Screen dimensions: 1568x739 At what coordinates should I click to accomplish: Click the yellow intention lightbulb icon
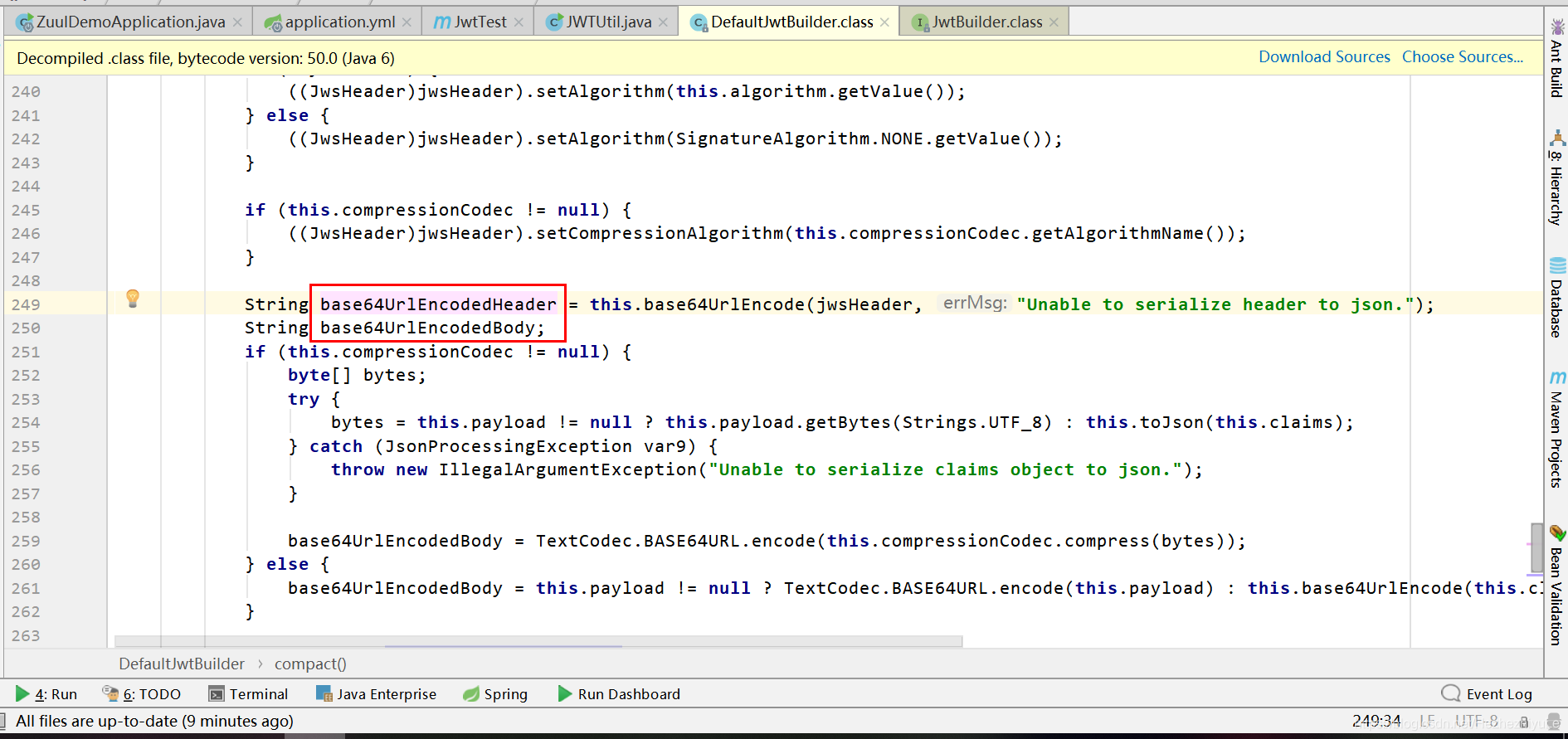click(132, 299)
